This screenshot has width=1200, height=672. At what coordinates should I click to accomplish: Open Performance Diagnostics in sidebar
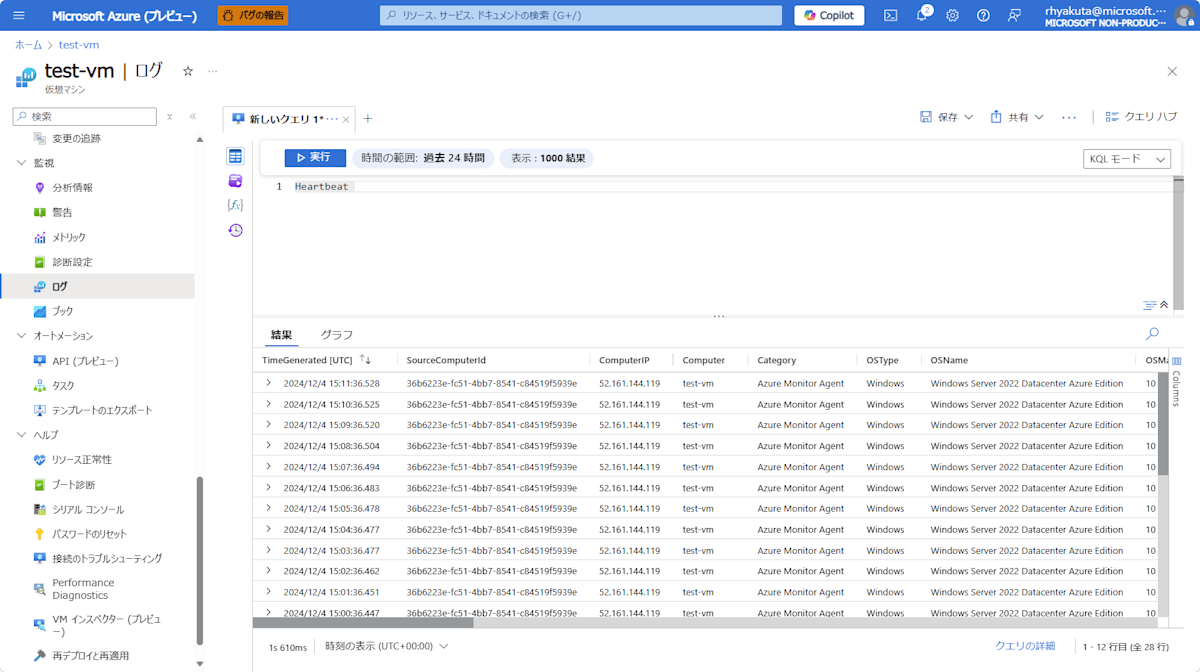(x=83, y=589)
